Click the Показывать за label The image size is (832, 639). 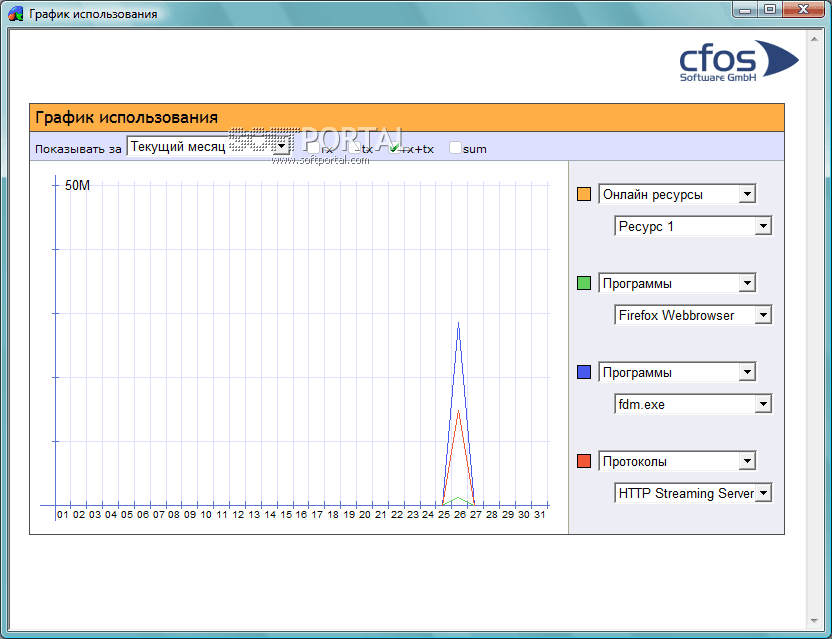point(78,149)
